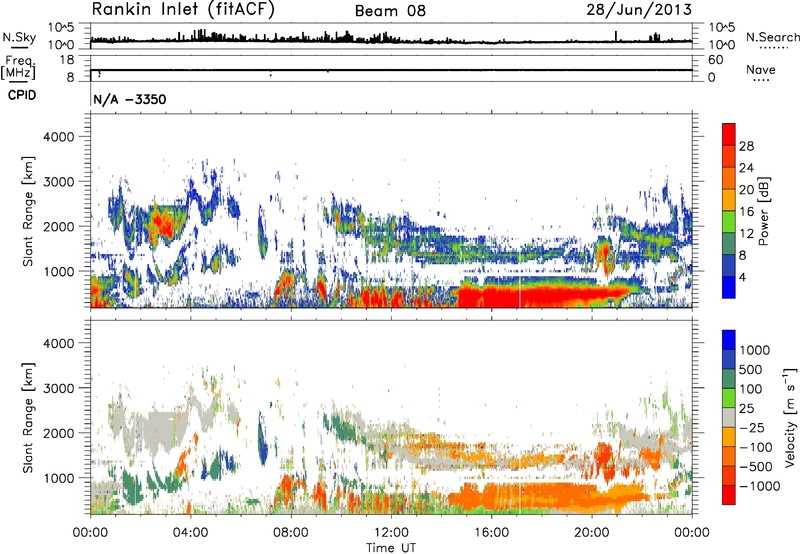Click the '-1000' Velocity colorbar label
Screen dimensions: 800x554
click(x=759, y=486)
